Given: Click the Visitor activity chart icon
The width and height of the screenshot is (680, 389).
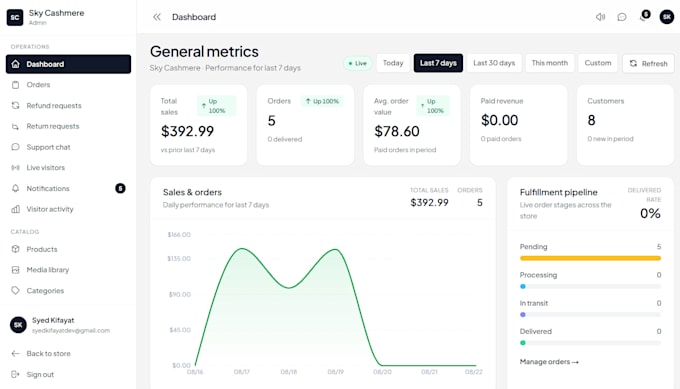Looking at the screenshot, I should 16,209.
